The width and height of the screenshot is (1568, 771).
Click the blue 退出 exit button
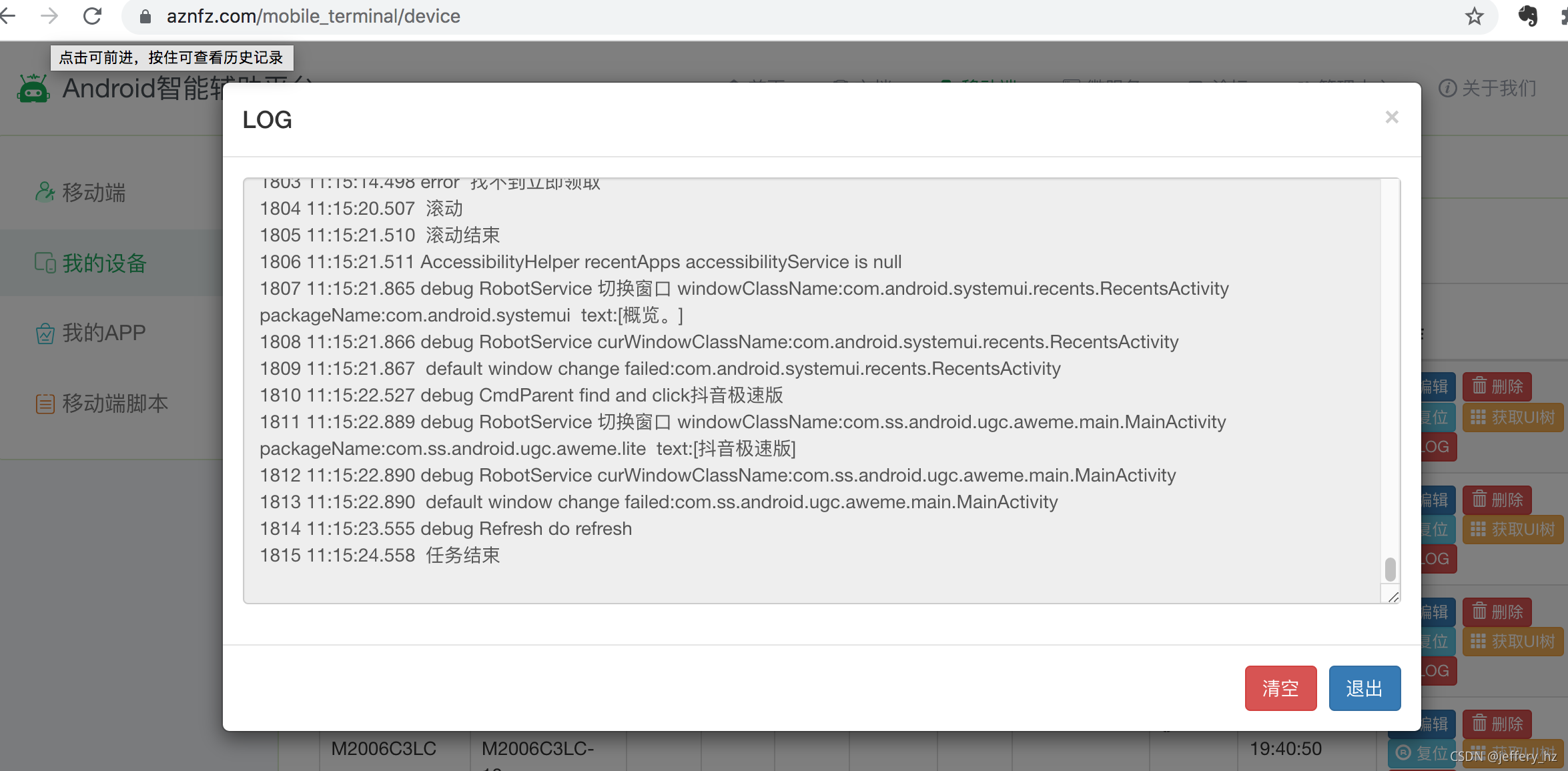click(1364, 688)
